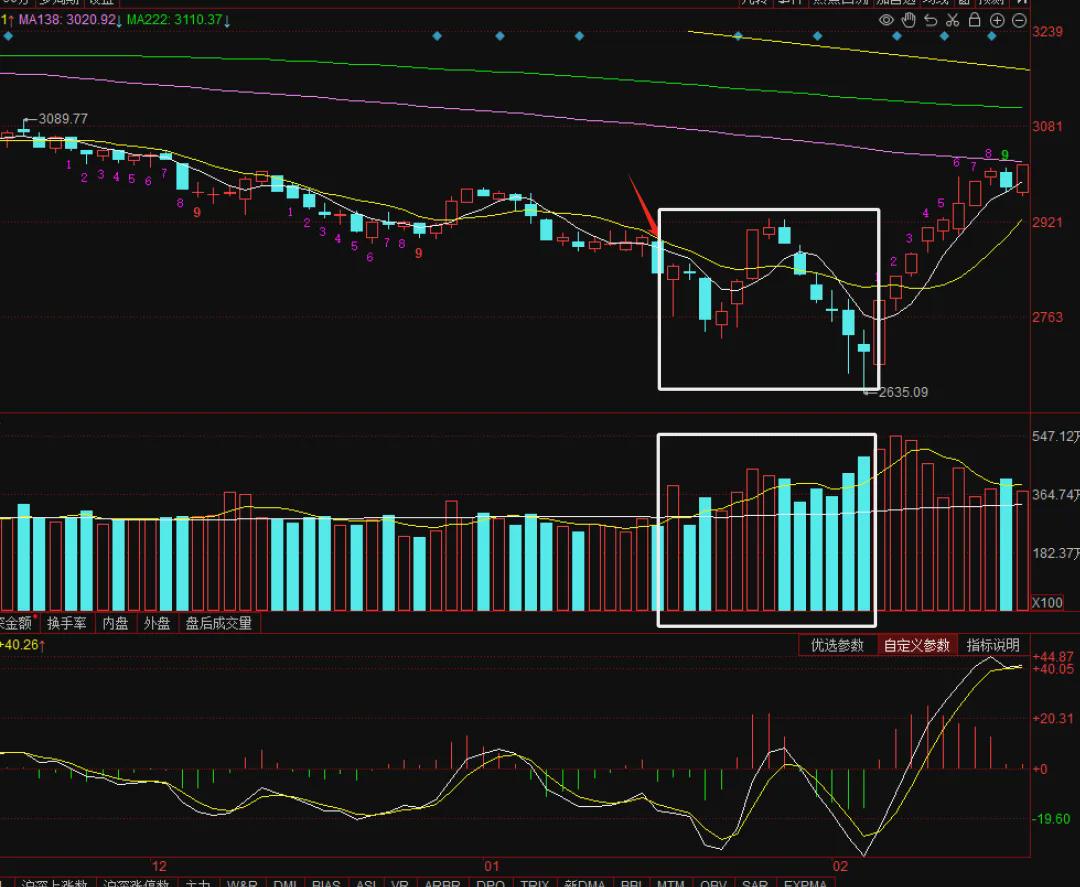Switch to the 外盘 tab
1080x887 pixels.
coord(156,623)
